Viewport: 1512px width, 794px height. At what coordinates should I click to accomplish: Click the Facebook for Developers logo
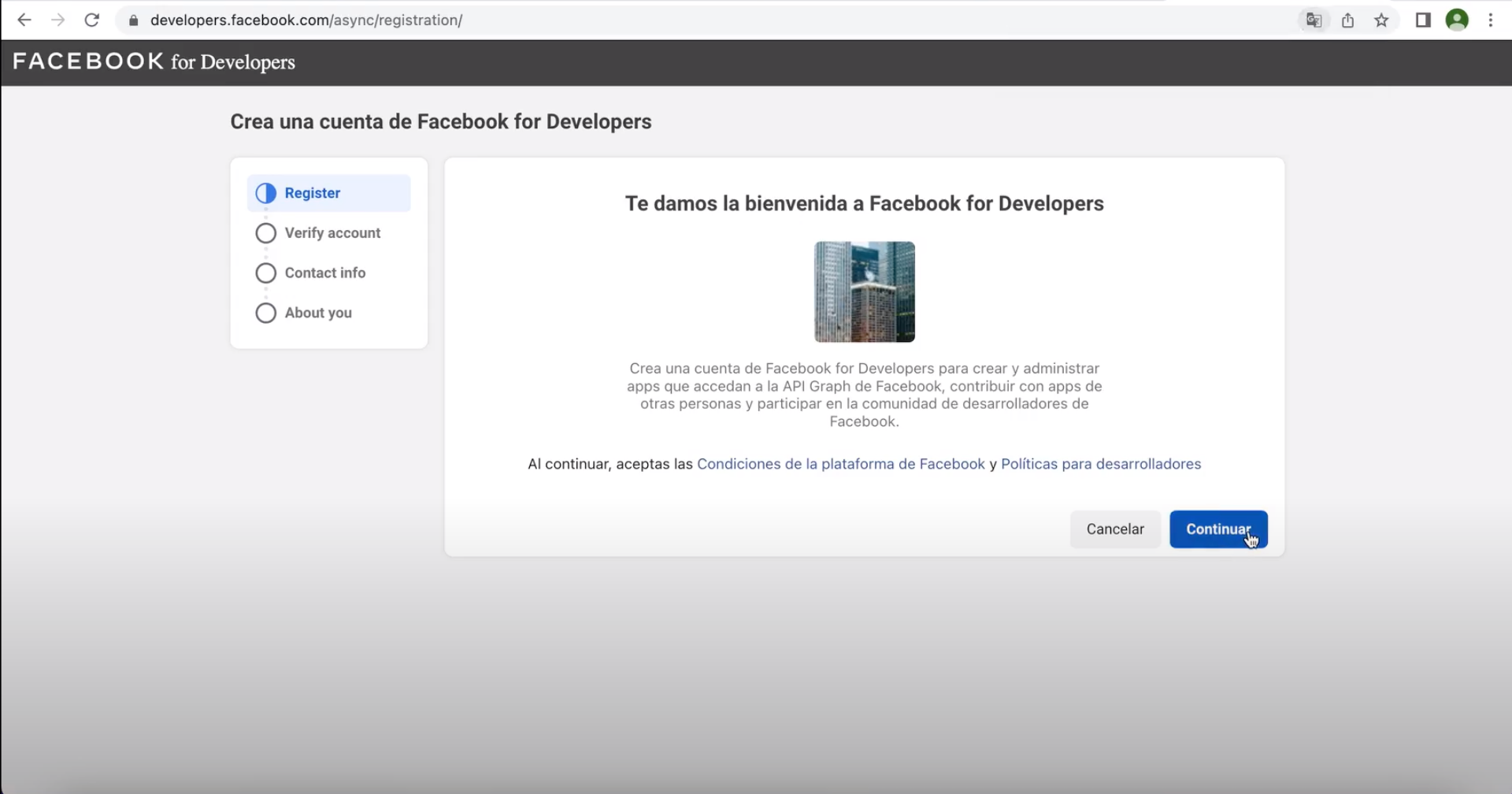click(154, 61)
